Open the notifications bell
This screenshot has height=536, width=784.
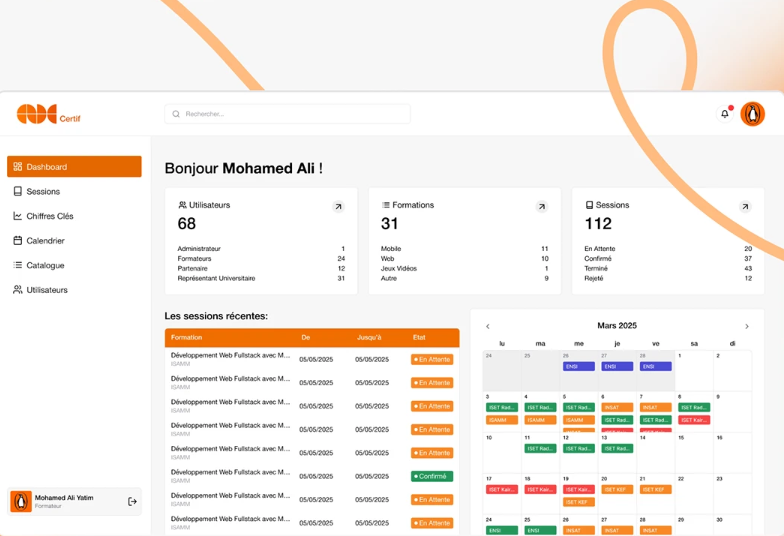724,114
